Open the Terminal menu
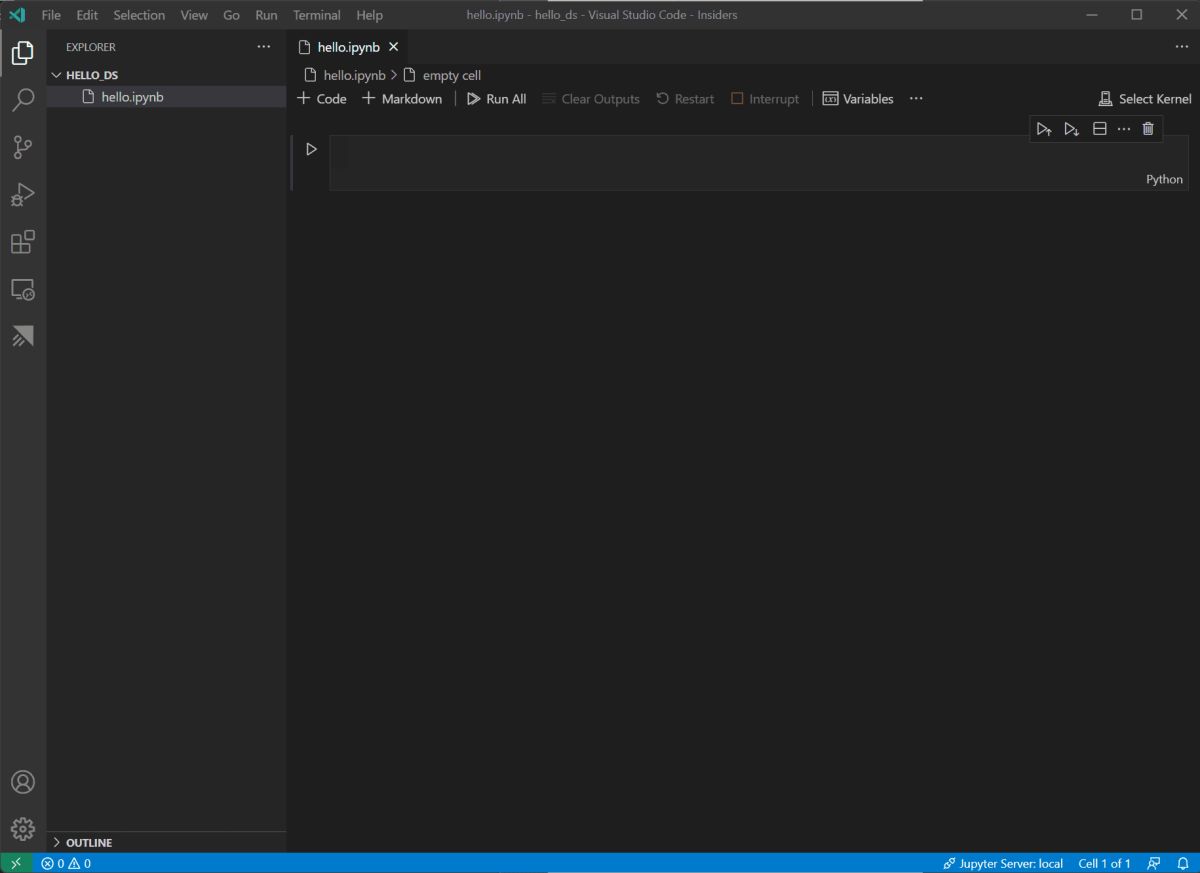Screen dimensions: 1200x873 coord(317,15)
